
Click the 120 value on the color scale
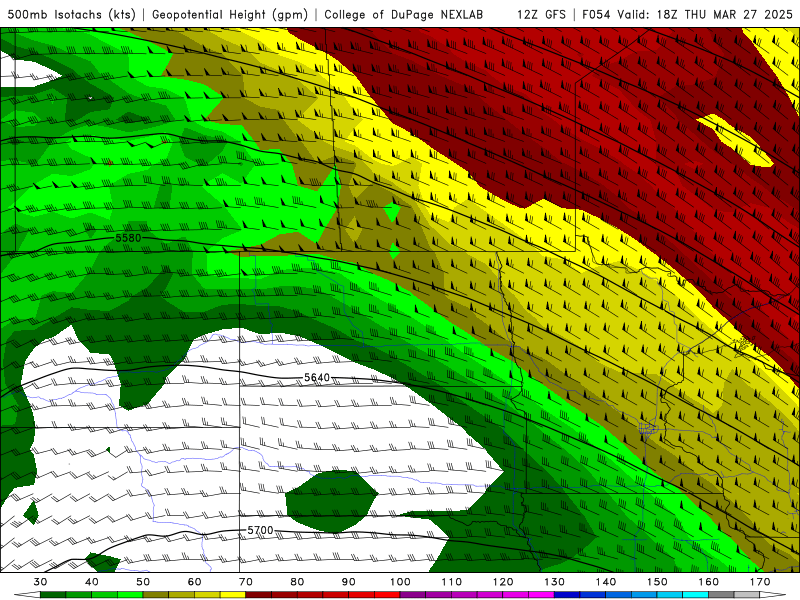pos(503,582)
